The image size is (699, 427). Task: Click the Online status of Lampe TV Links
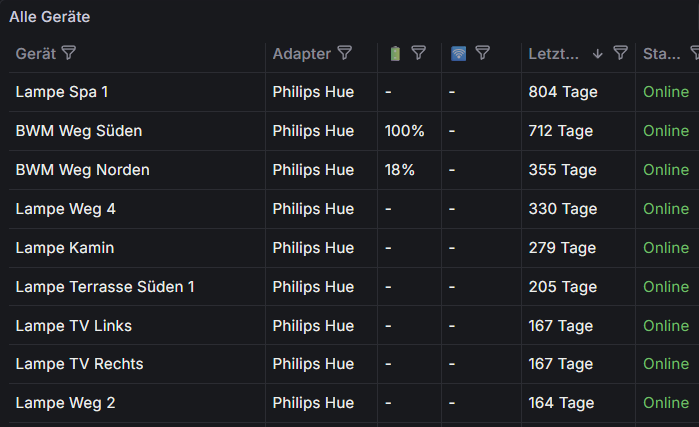pyautogui.click(x=666, y=326)
